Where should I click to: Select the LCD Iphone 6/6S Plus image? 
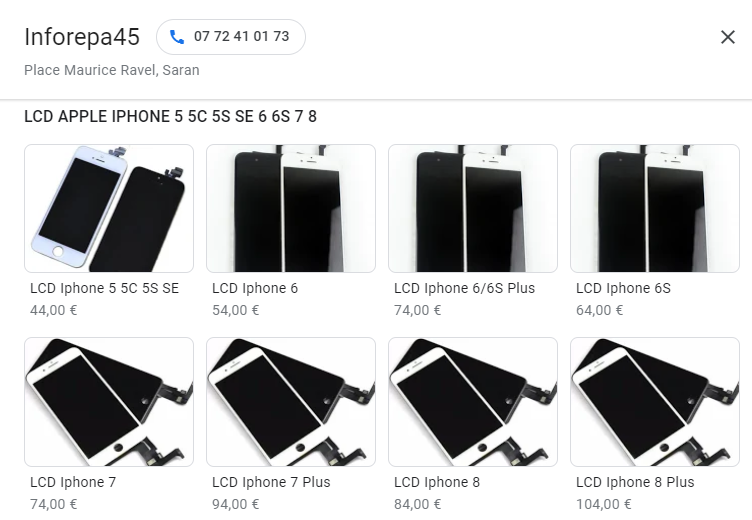tap(473, 208)
